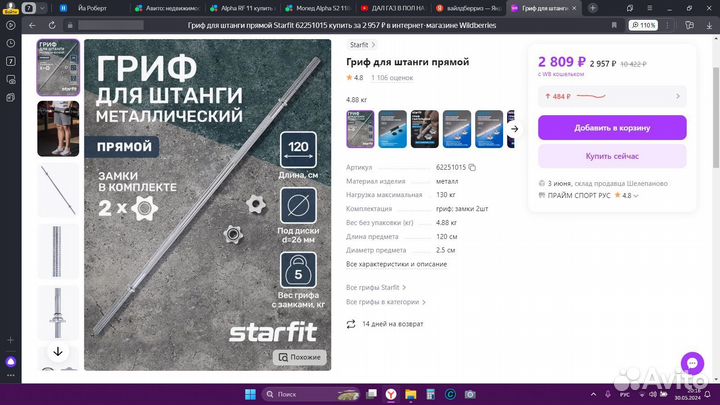The height and width of the screenshot is (405, 720).
Task: Click 'Купить сейчас' button
Action: [x=612, y=156]
